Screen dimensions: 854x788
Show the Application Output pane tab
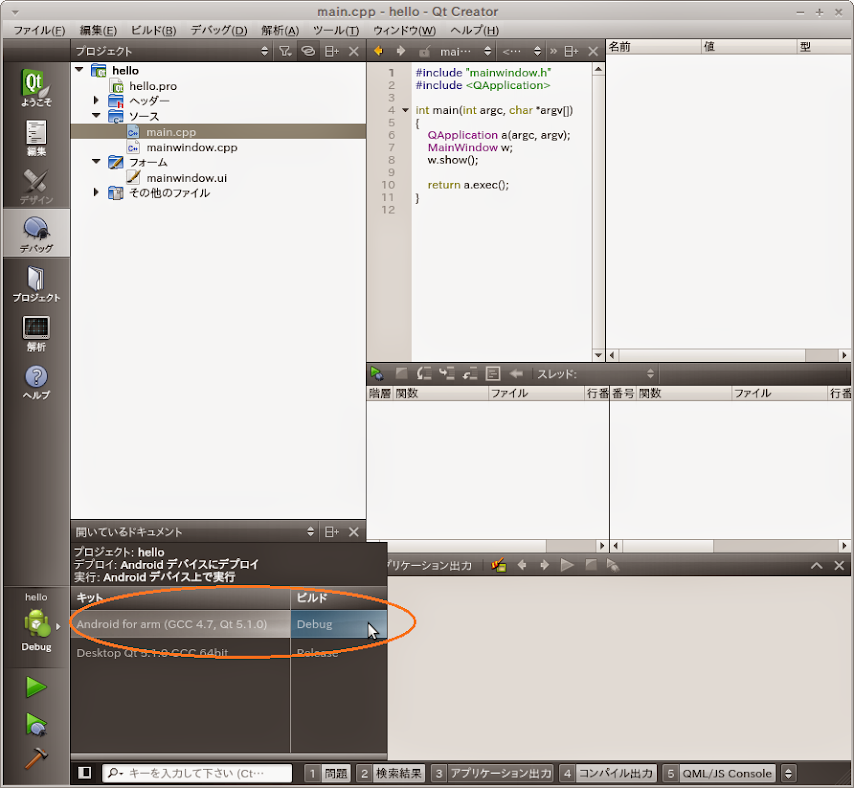click(492, 773)
